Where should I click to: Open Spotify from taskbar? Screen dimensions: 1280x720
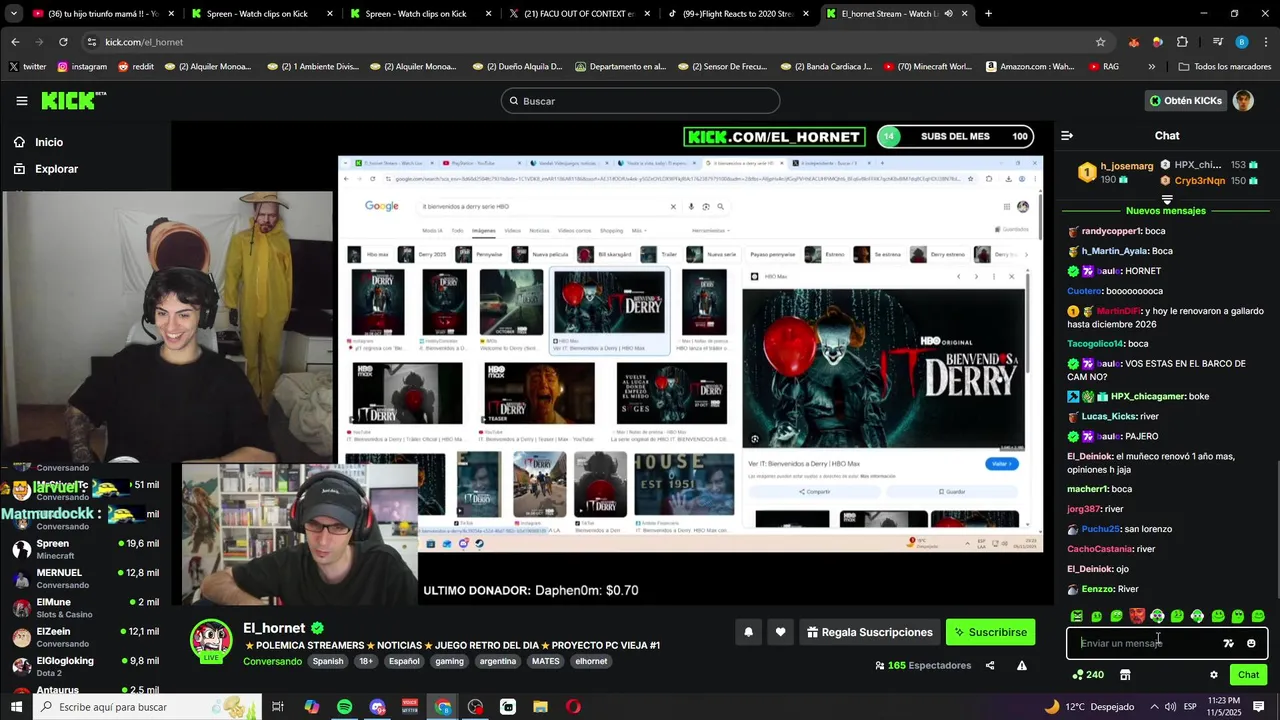pyautogui.click(x=344, y=707)
